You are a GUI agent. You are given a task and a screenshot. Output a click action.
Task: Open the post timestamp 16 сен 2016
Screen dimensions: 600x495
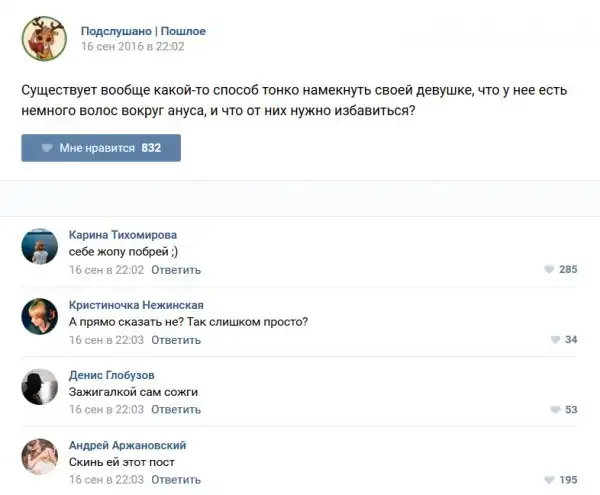pos(132,46)
